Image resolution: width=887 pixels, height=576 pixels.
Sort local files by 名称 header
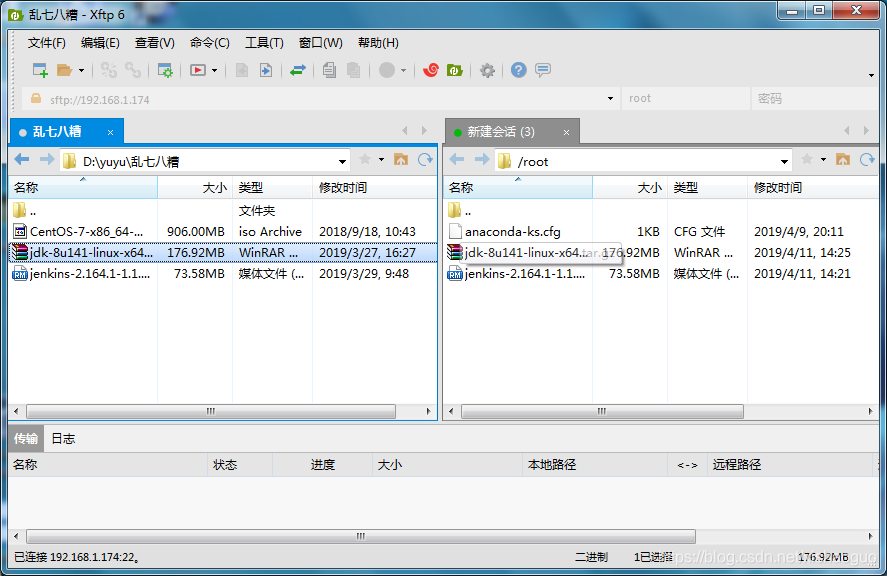83,187
